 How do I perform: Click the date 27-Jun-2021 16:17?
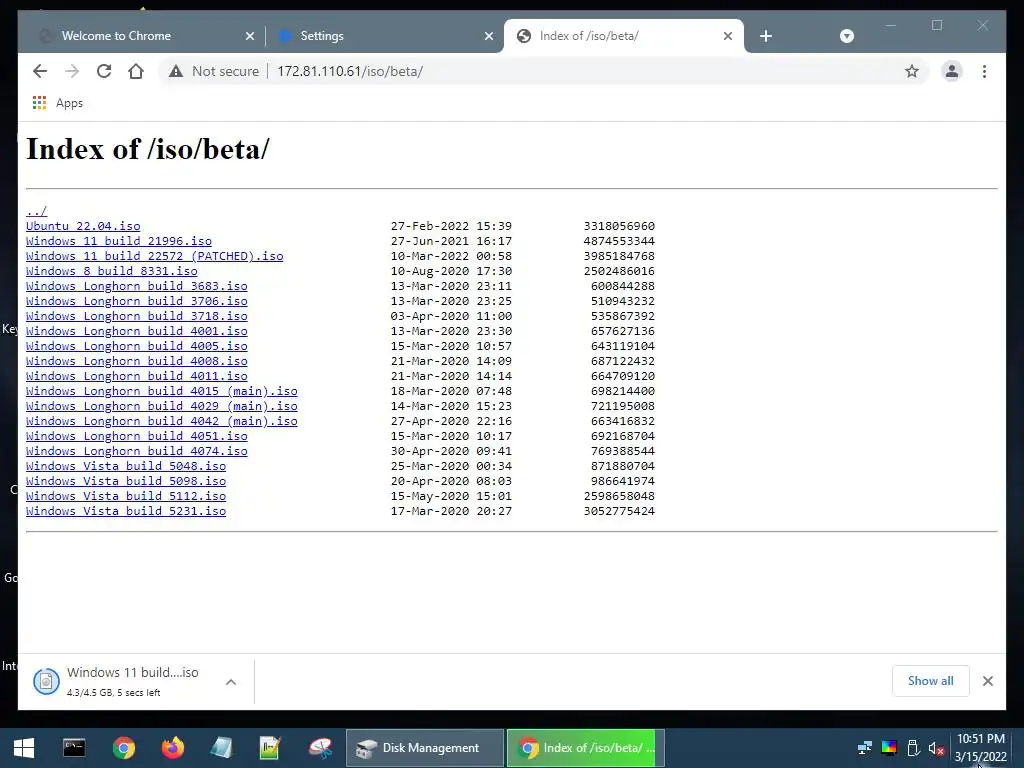tap(451, 241)
